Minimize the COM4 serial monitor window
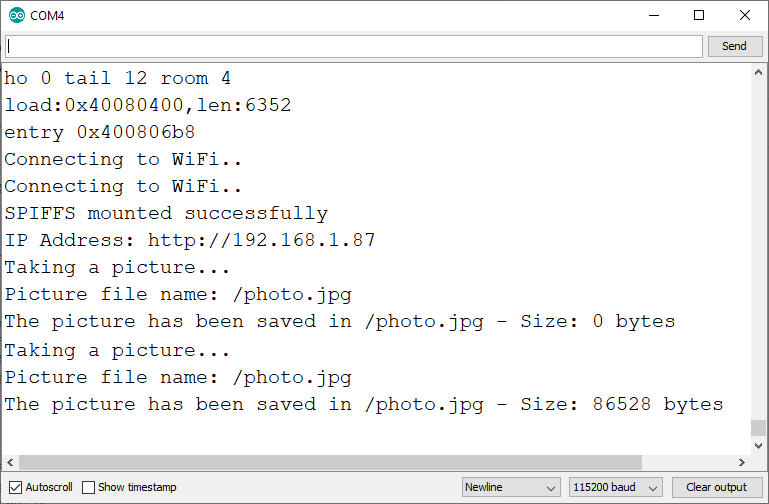Viewport: 769px width, 504px height. (x=654, y=16)
